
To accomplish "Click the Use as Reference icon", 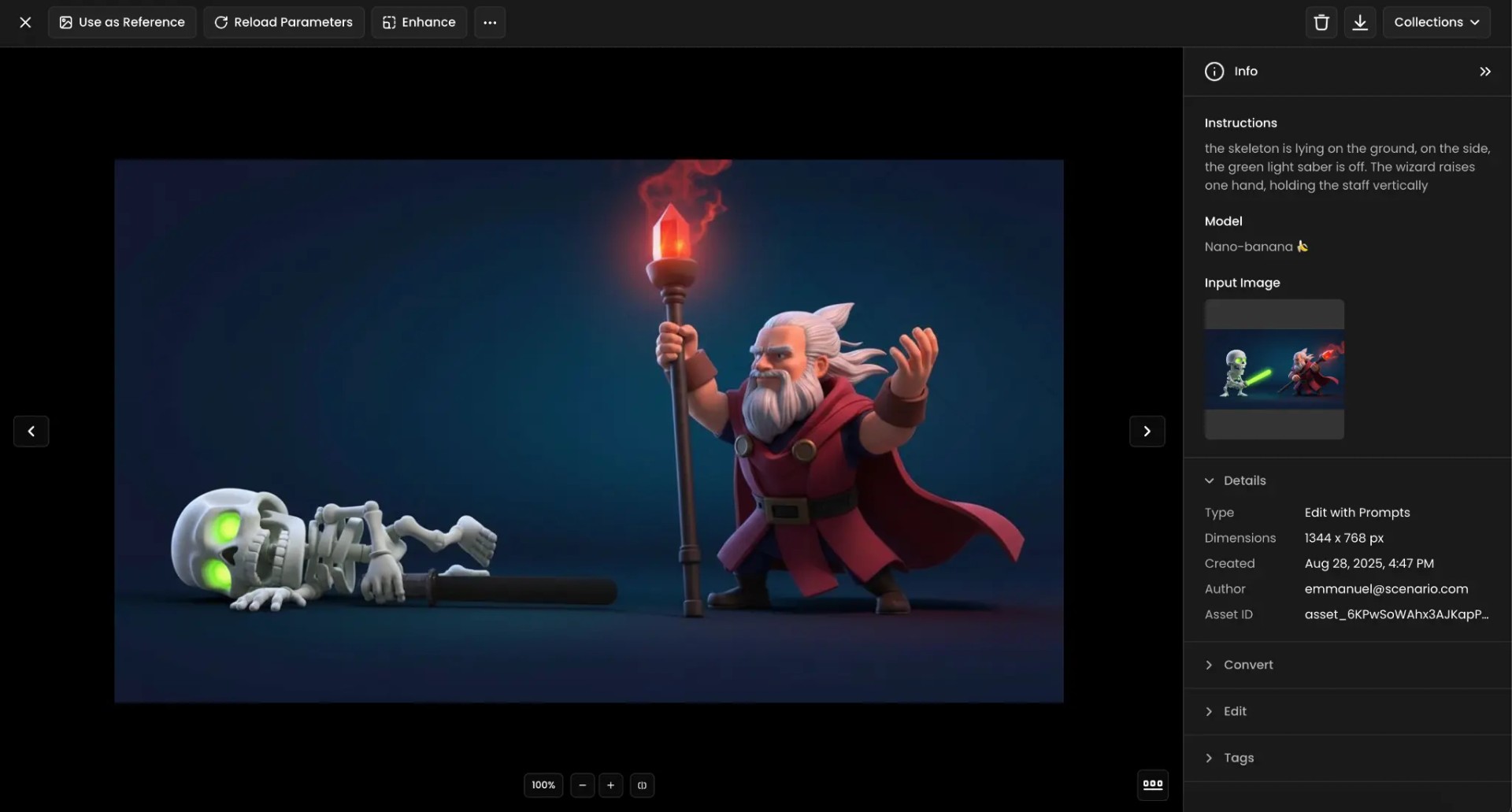I will [65, 22].
